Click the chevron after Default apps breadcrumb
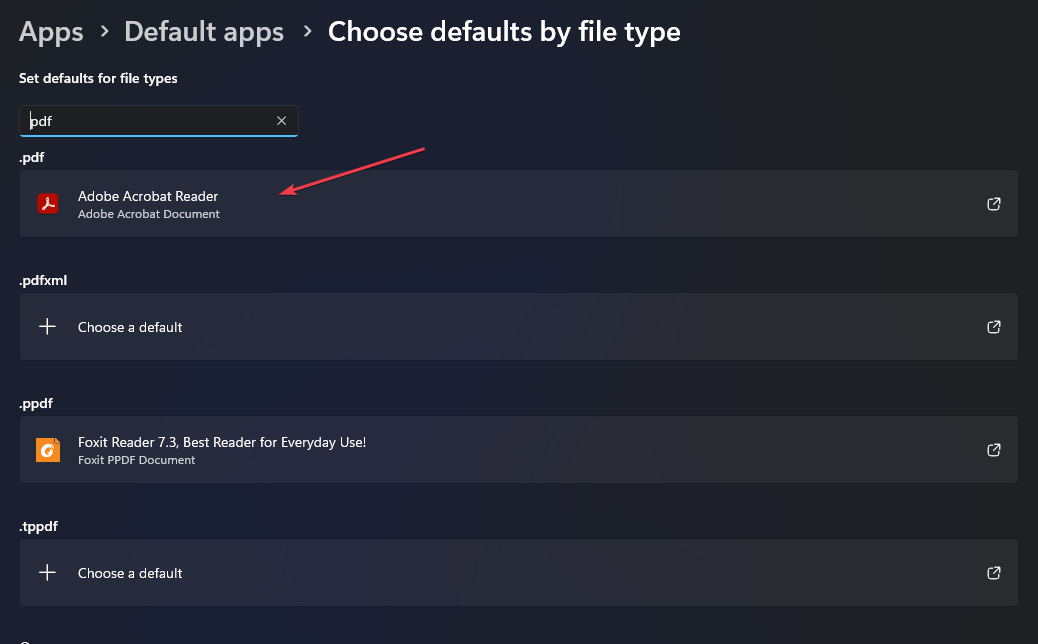The width and height of the screenshot is (1038, 644). click(307, 31)
